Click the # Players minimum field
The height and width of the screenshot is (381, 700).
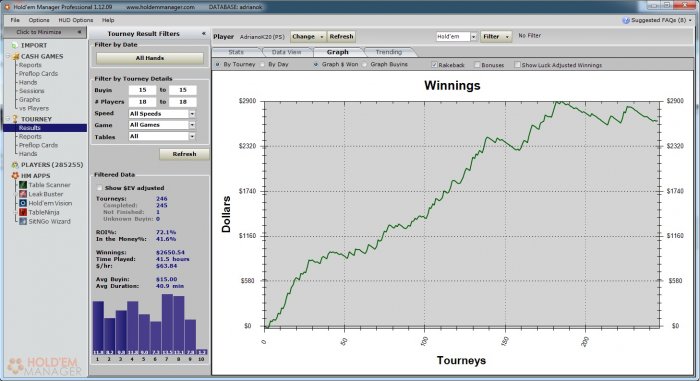[142, 102]
